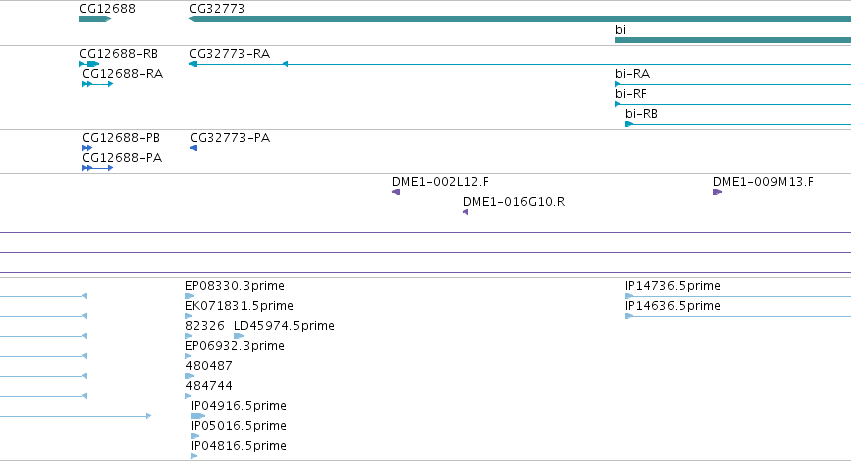Select protein label CG12688-PB
851x461 pixels.
121,138
